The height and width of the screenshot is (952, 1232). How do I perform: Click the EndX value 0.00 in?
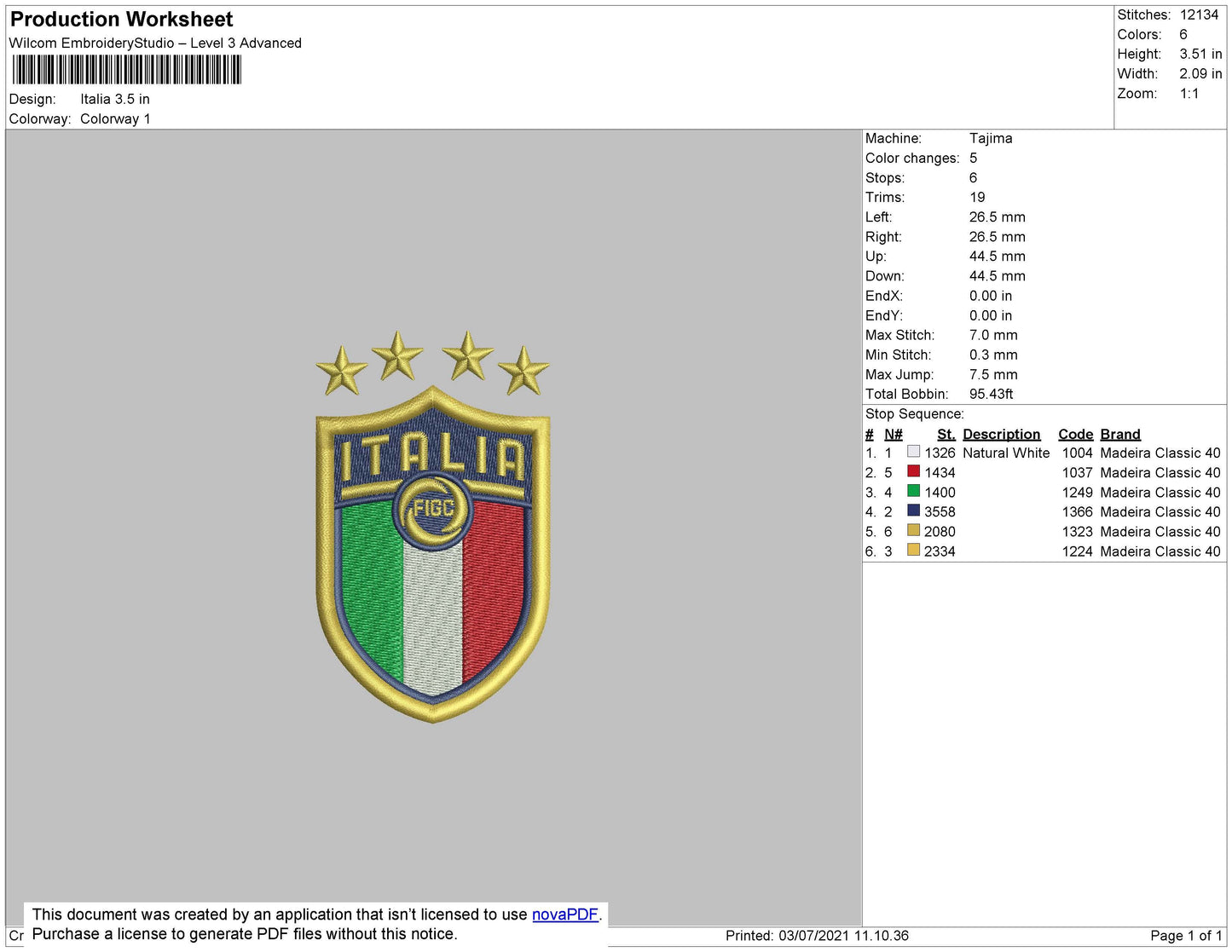click(991, 296)
